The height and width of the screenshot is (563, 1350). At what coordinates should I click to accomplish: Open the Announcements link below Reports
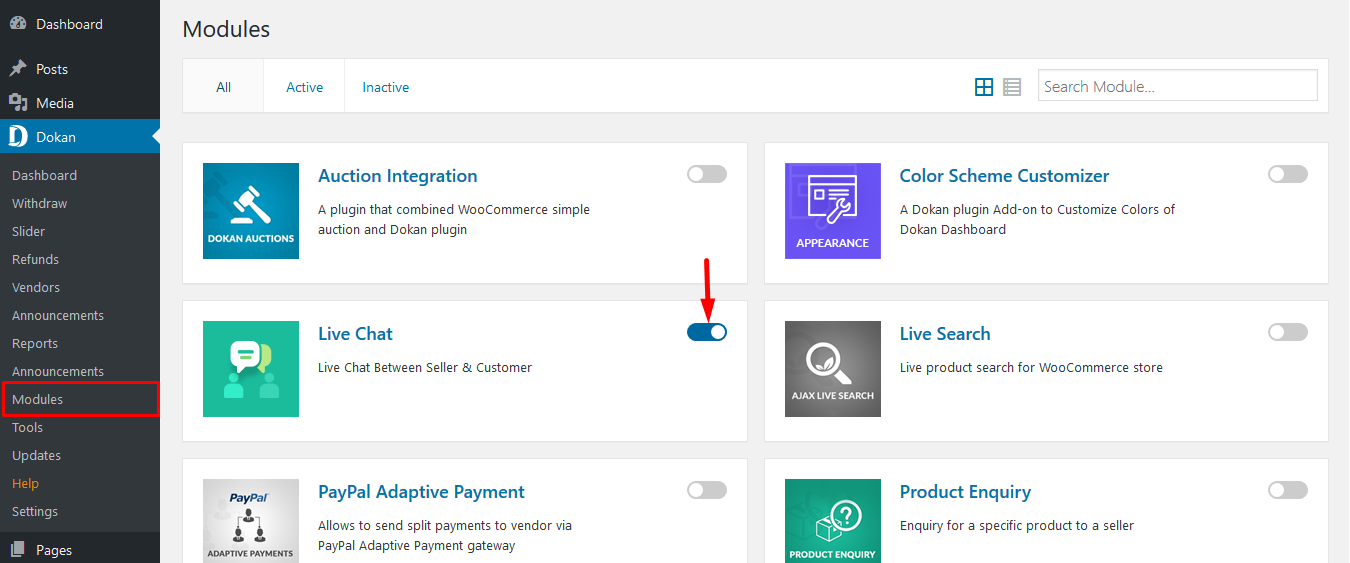(58, 371)
